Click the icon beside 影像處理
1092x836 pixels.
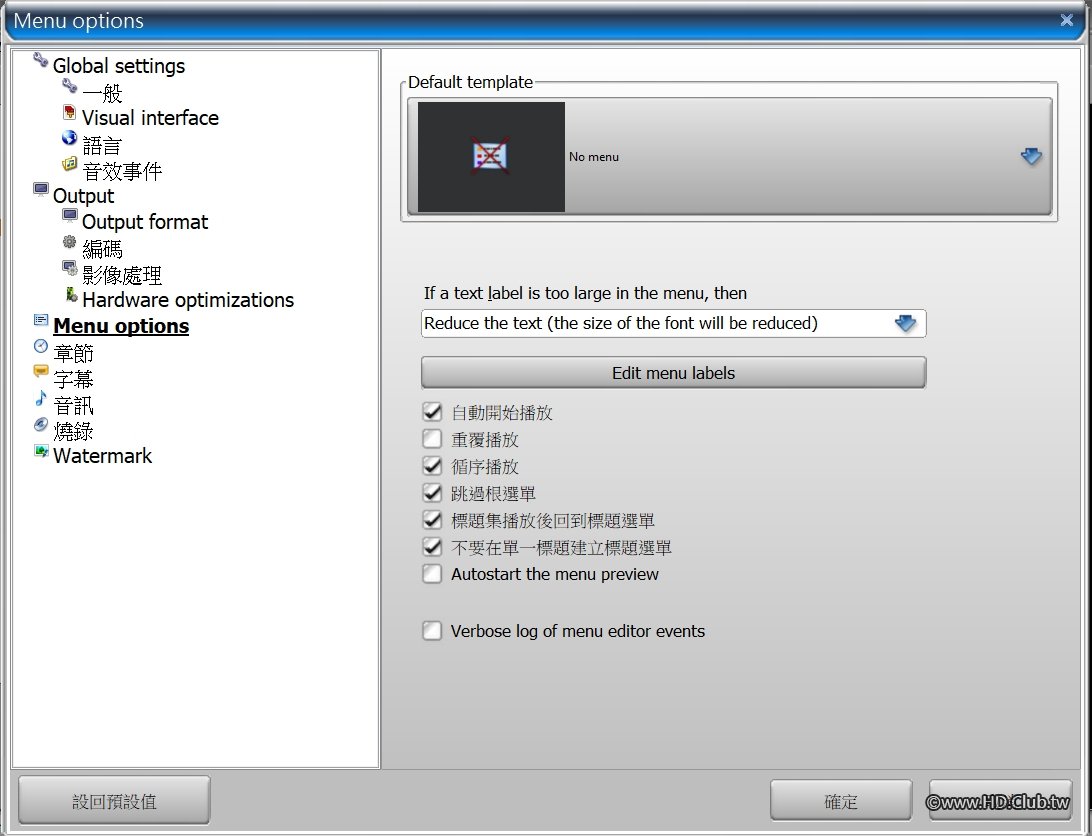pos(70,268)
